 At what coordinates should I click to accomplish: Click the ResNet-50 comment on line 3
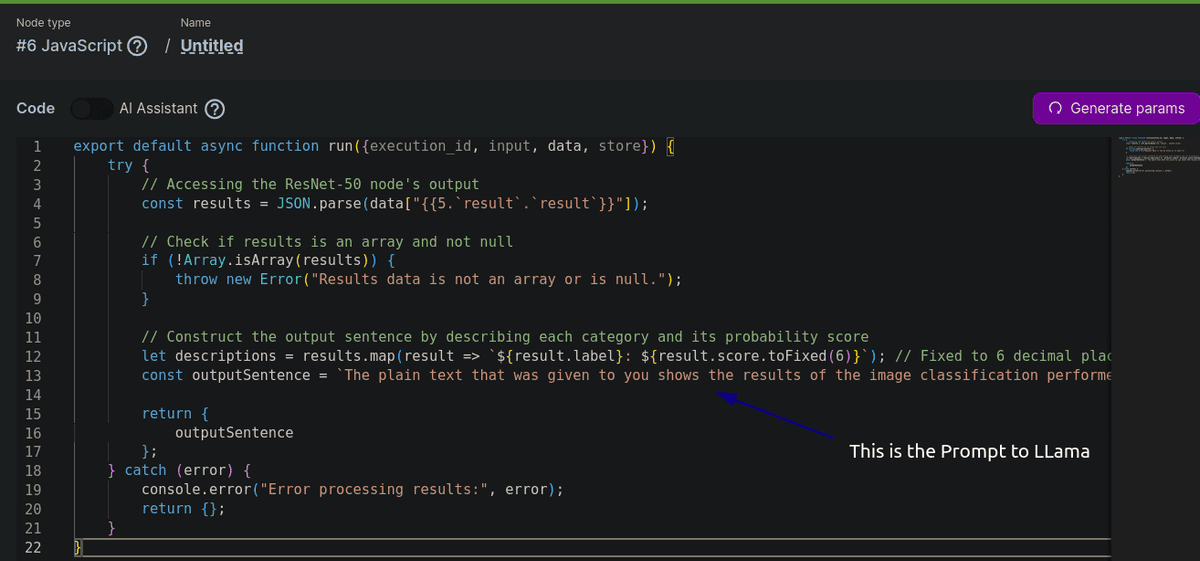pyautogui.click(x=310, y=185)
